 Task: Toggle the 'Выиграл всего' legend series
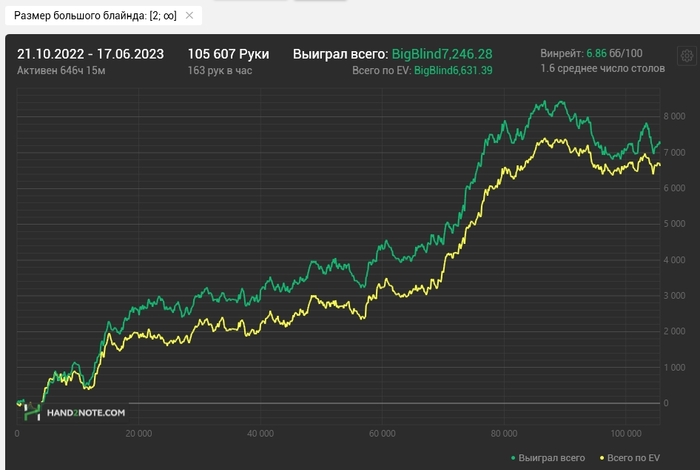tap(548, 458)
